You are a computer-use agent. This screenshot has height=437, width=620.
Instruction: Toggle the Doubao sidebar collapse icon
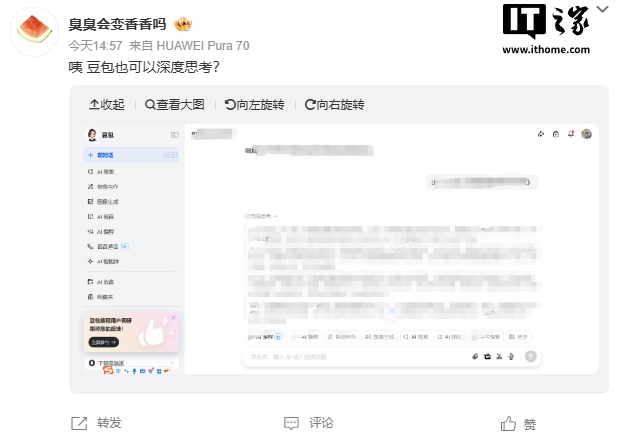[174, 135]
